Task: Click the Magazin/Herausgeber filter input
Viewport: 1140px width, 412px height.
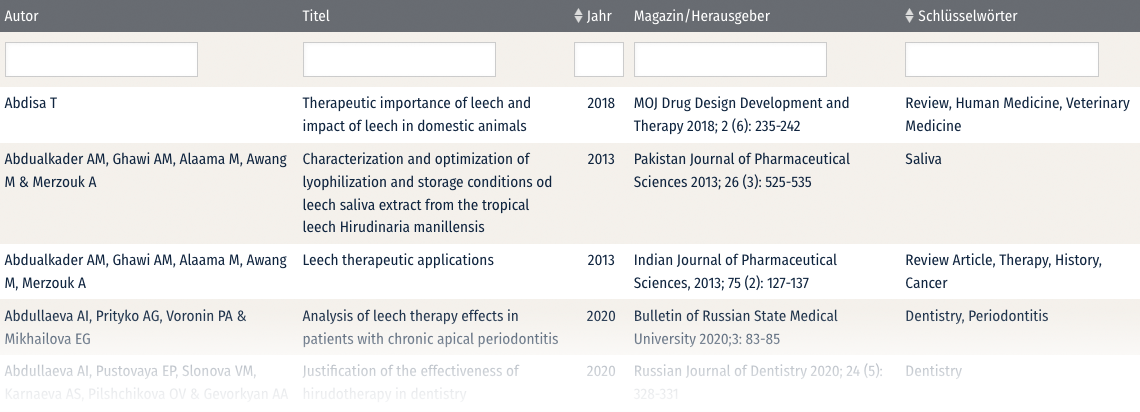Action: click(730, 60)
